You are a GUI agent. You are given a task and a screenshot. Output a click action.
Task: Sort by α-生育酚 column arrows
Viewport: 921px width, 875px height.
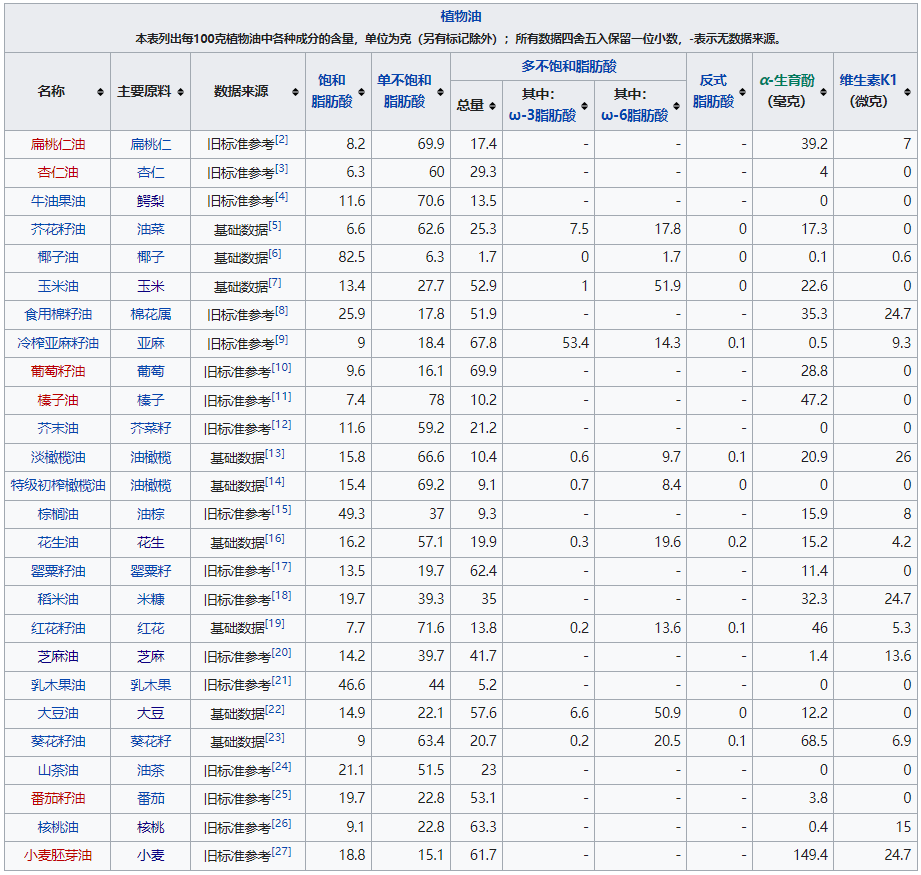click(823, 92)
